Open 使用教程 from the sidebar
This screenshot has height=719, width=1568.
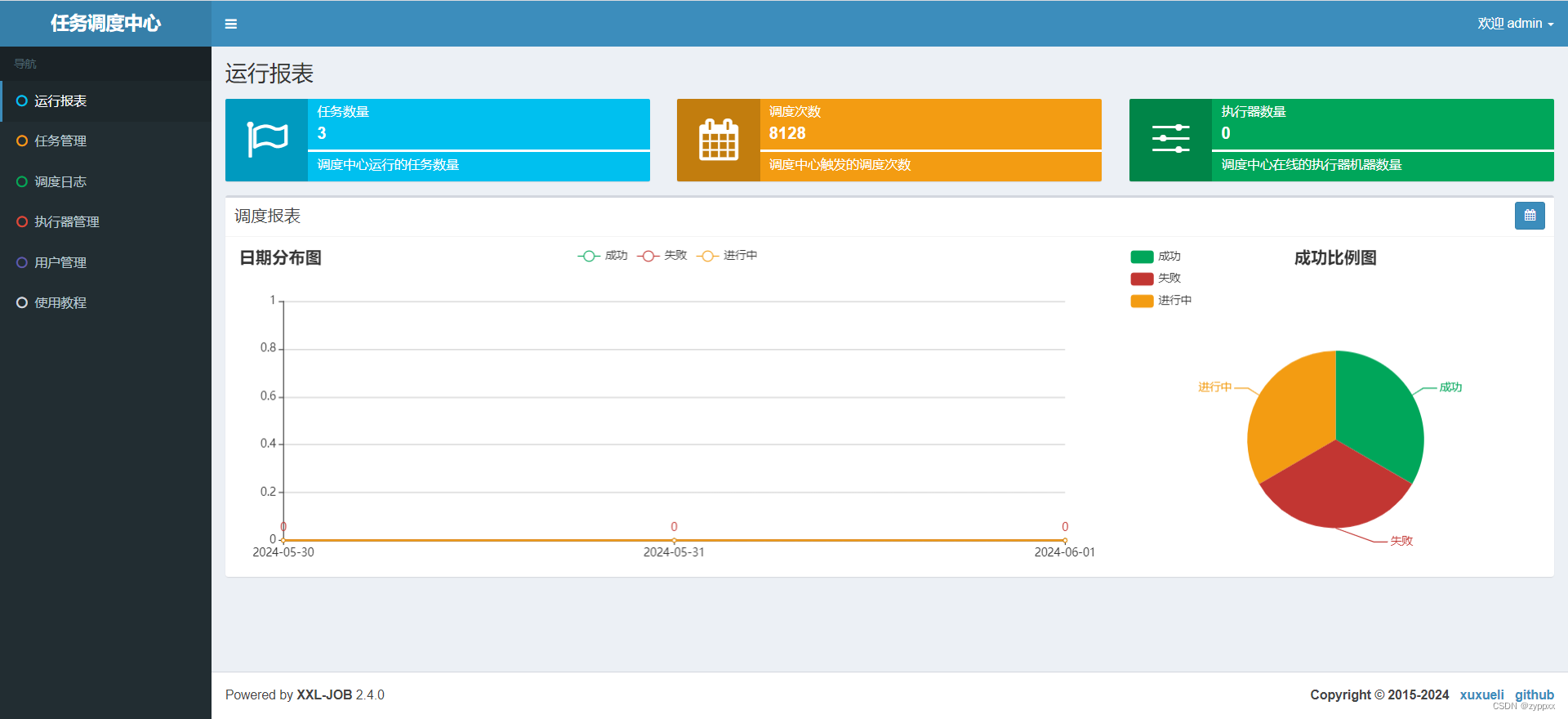coord(105,302)
